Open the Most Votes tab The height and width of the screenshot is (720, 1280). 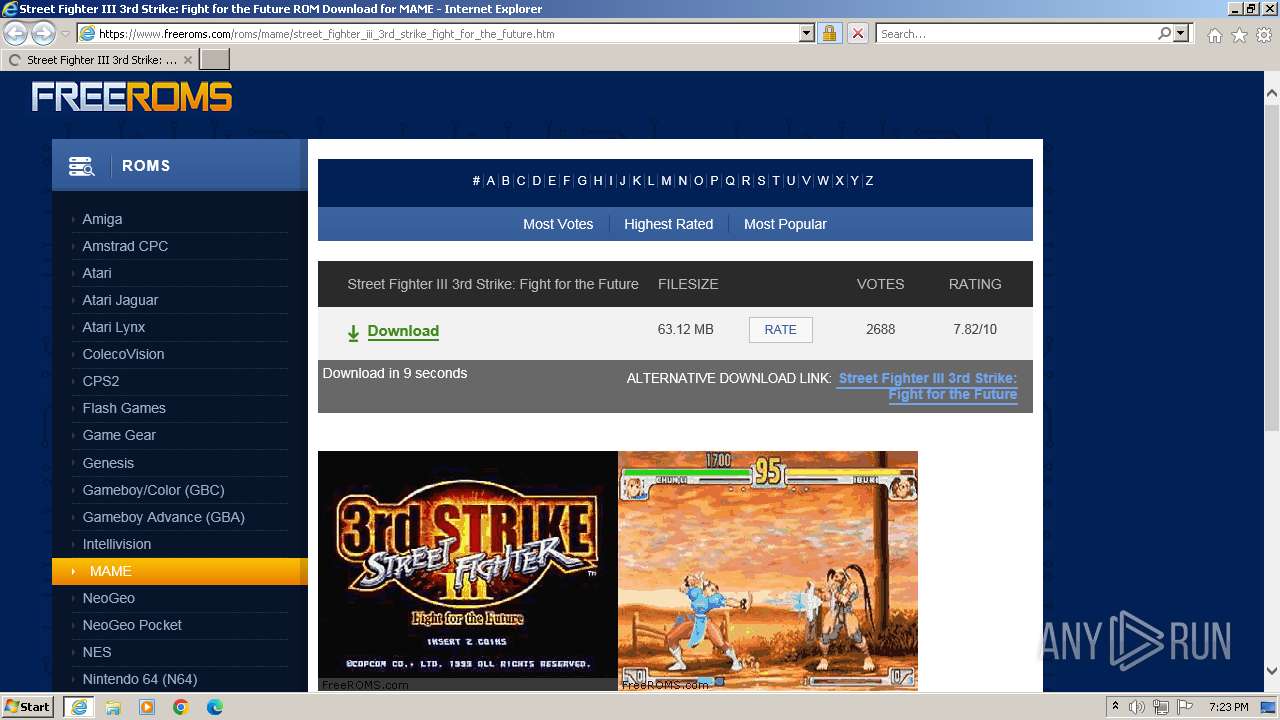[x=558, y=224]
